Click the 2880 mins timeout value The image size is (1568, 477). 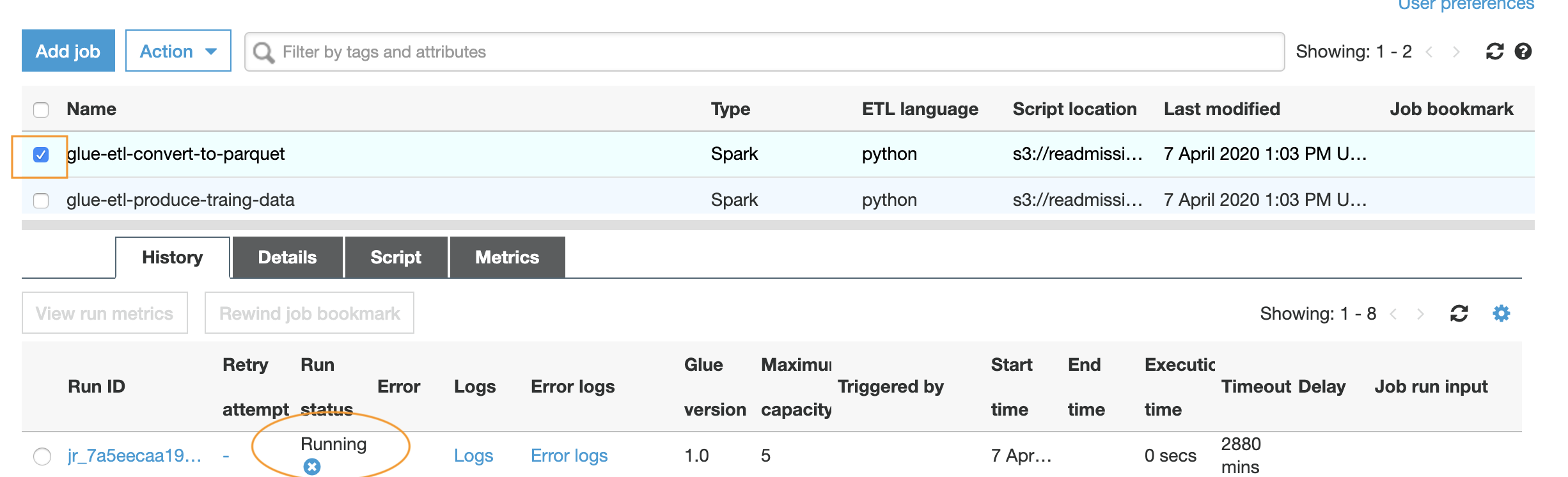coord(1241,455)
